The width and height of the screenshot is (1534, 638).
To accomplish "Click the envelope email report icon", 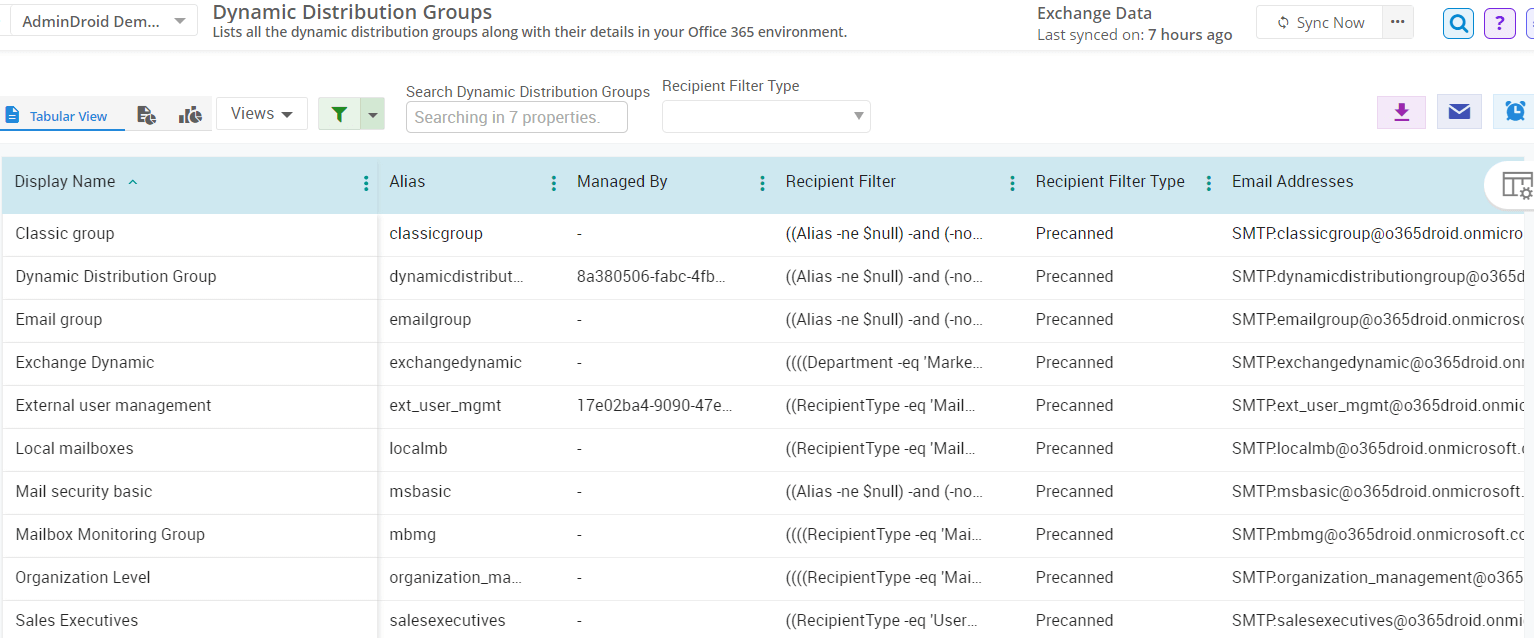I will click(x=1459, y=112).
